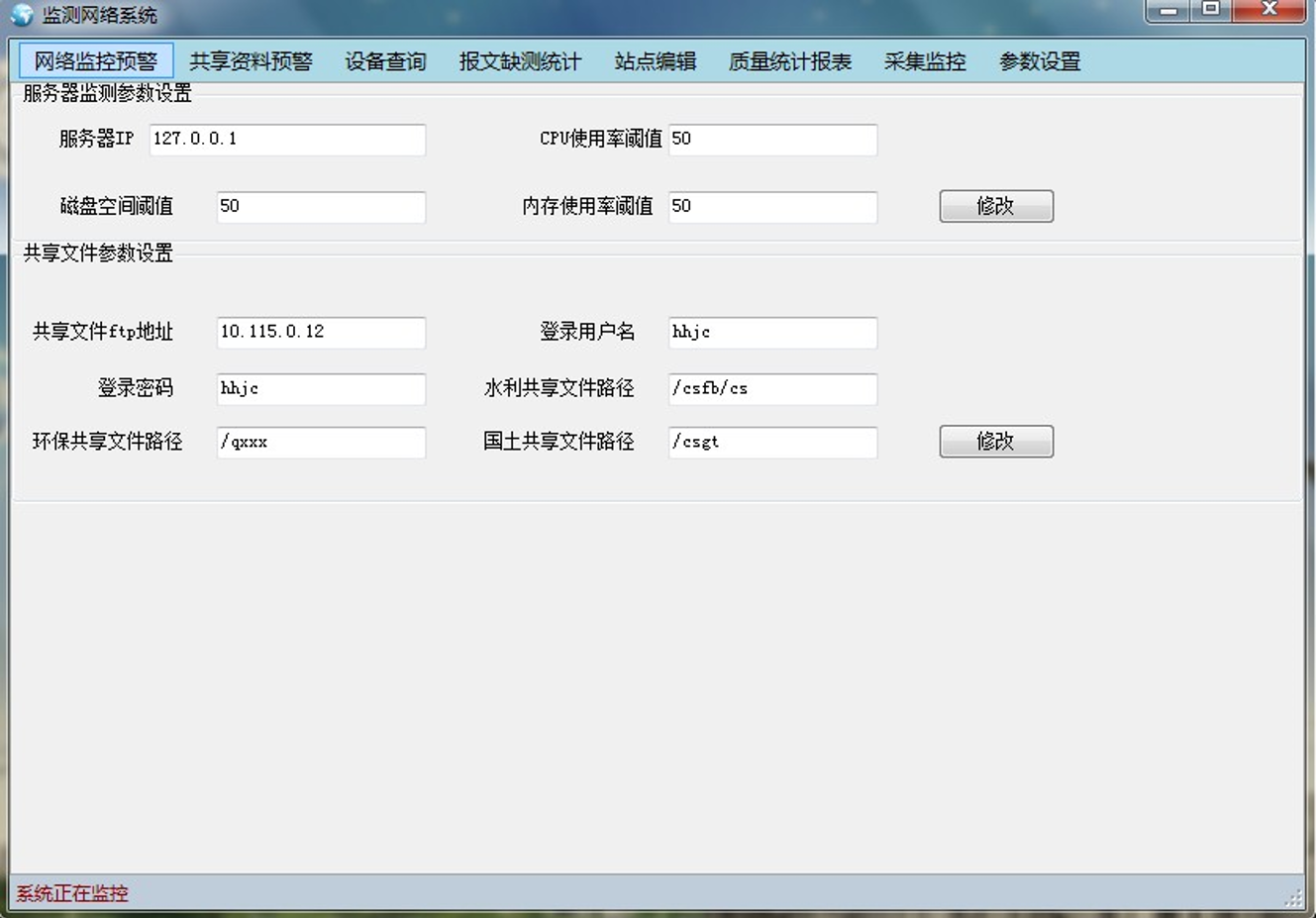This screenshot has width=1316, height=918.
Task: Open the 站点编辑 tab
Action: (655, 61)
